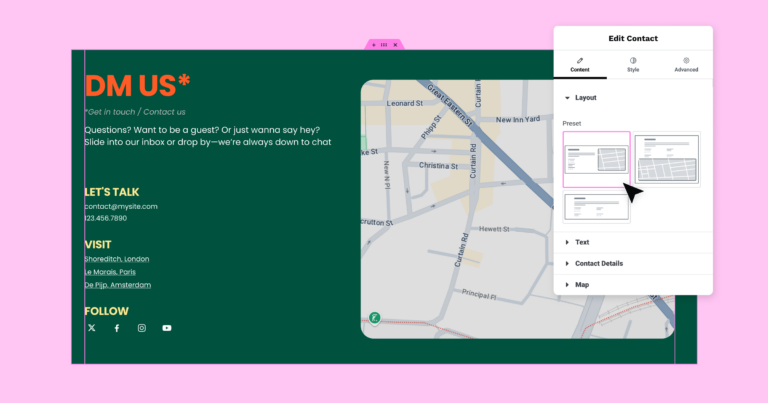The width and height of the screenshot is (768, 403).
Task: Click the contact@mysite.com email link
Action: pyautogui.click(x=121, y=206)
